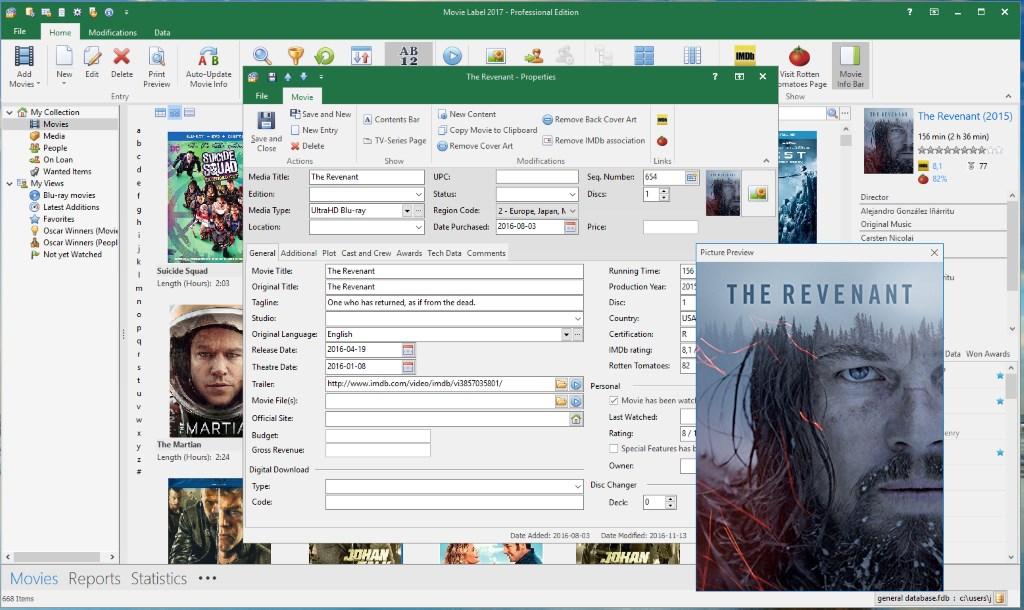Click Remove IMDb association
Viewport: 1024px width, 610px height.
click(594, 140)
